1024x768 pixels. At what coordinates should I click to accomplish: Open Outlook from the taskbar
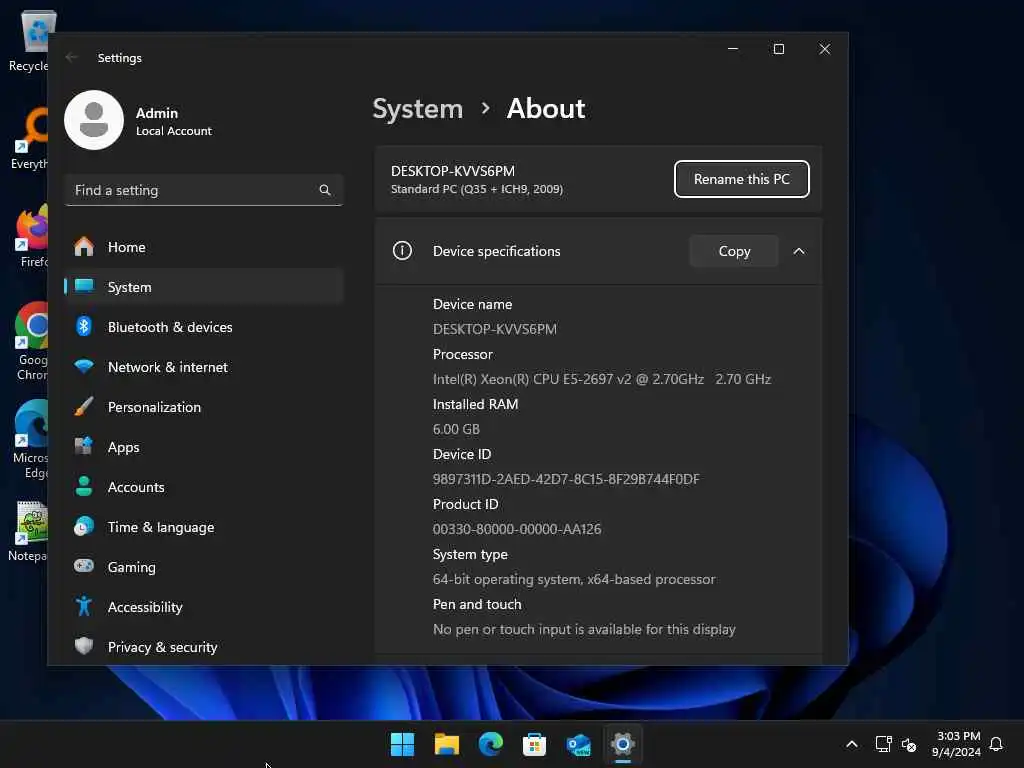(579, 744)
